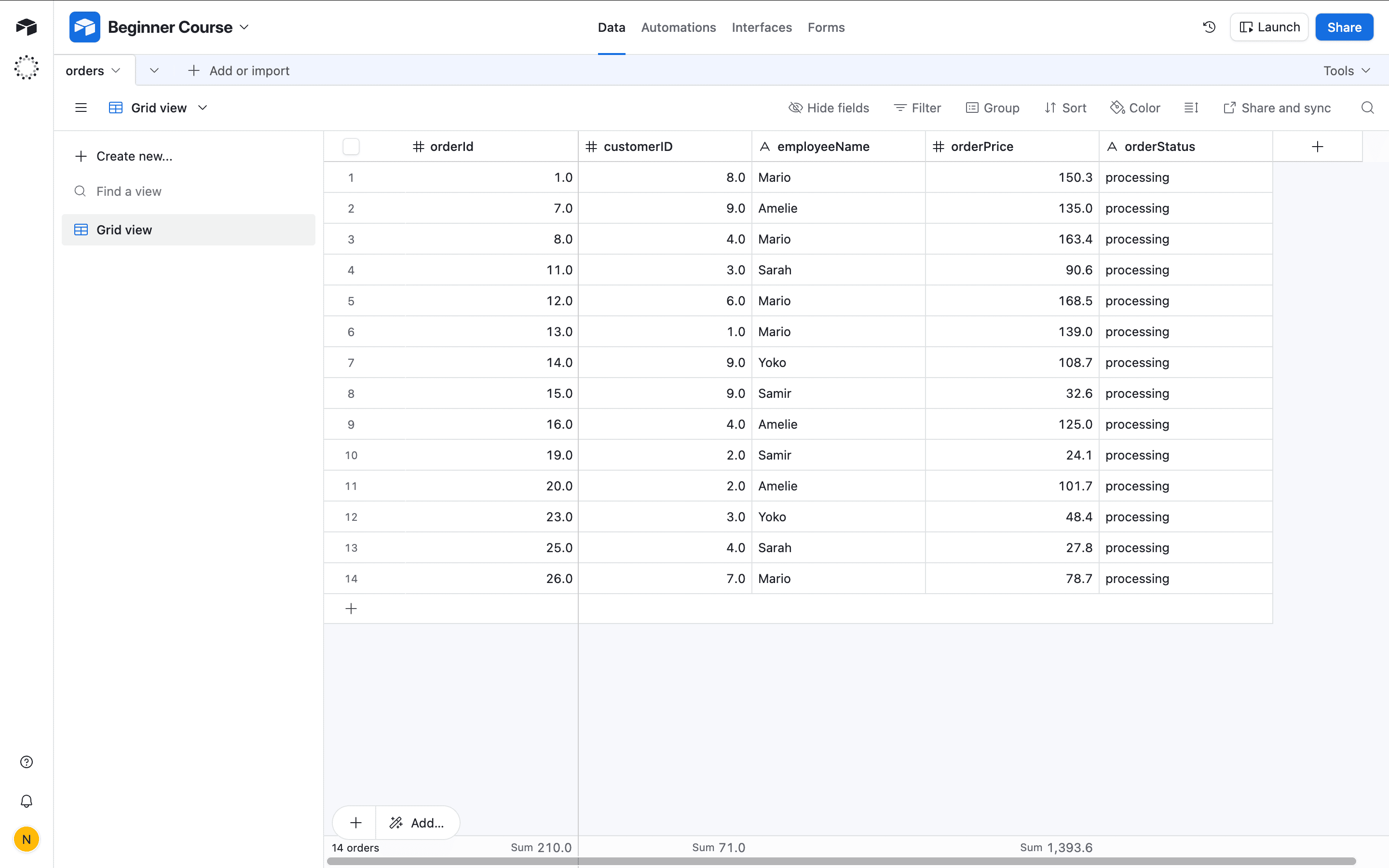Open base history clock icon

point(1210,27)
